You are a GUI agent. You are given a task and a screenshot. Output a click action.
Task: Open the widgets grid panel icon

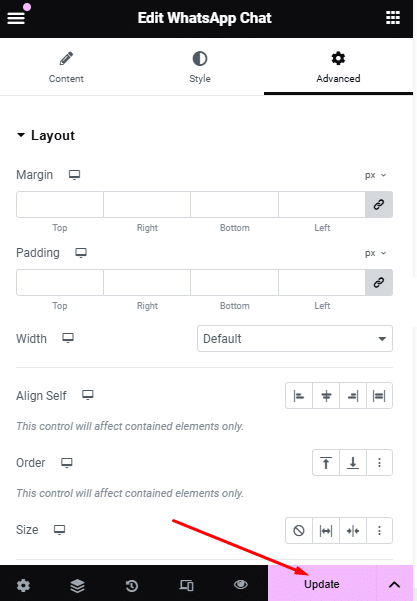click(393, 18)
